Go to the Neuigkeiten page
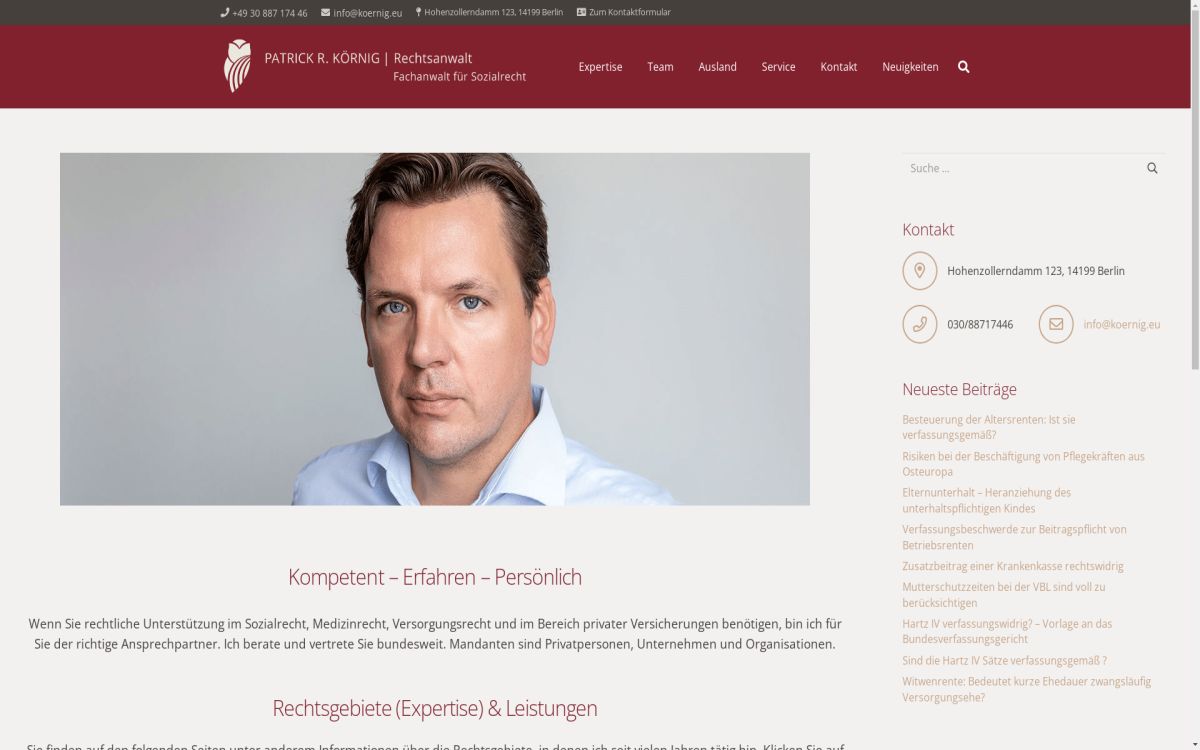Screen dimensions: 1200x750 [x=910, y=67]
